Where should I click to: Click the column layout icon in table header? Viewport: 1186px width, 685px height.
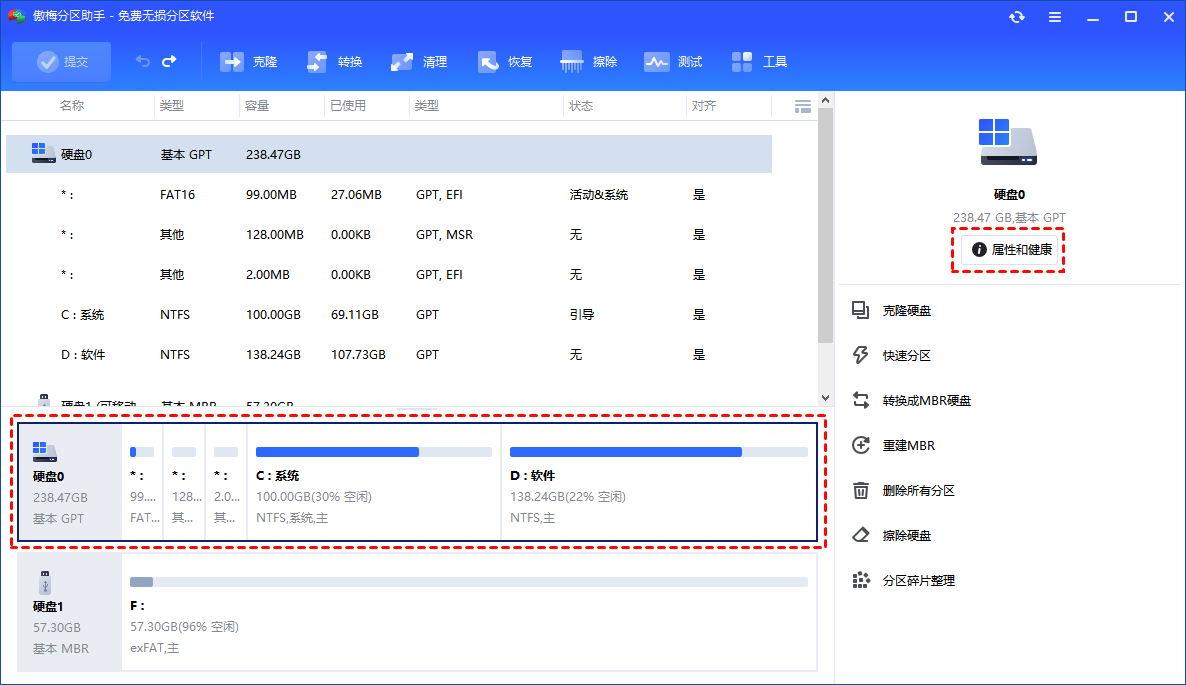(x=802, y=106)
